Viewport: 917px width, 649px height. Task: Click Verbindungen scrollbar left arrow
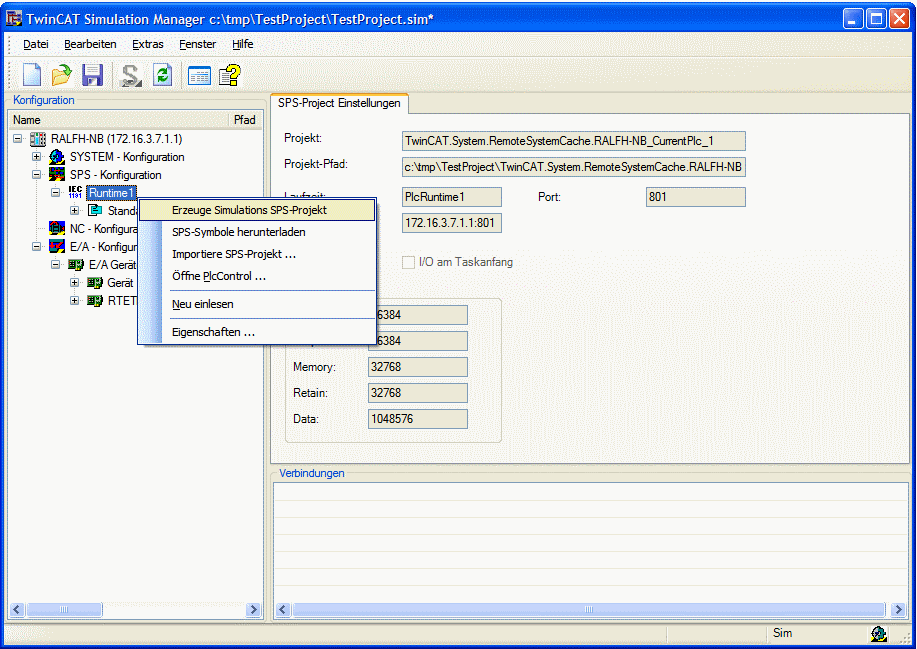click(282, 609)
